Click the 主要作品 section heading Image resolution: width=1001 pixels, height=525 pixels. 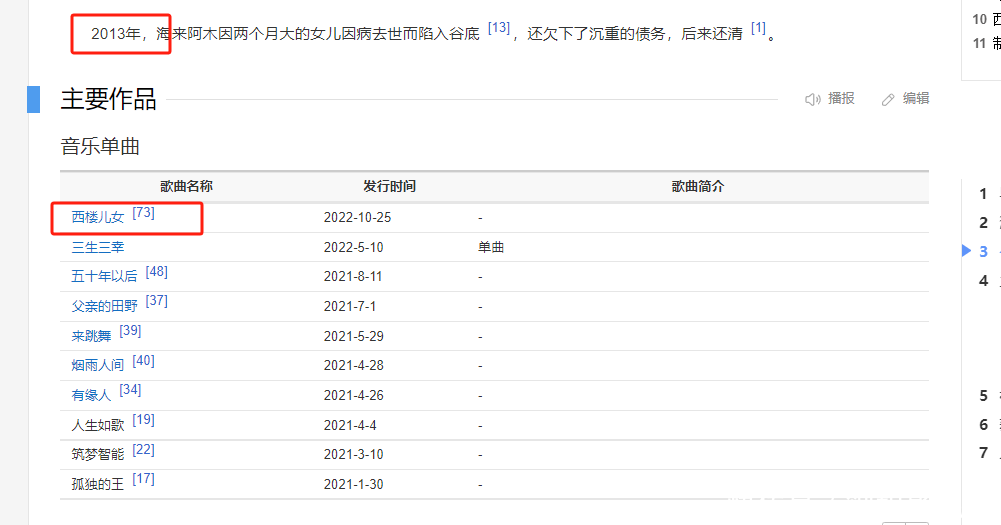point(108,99)
